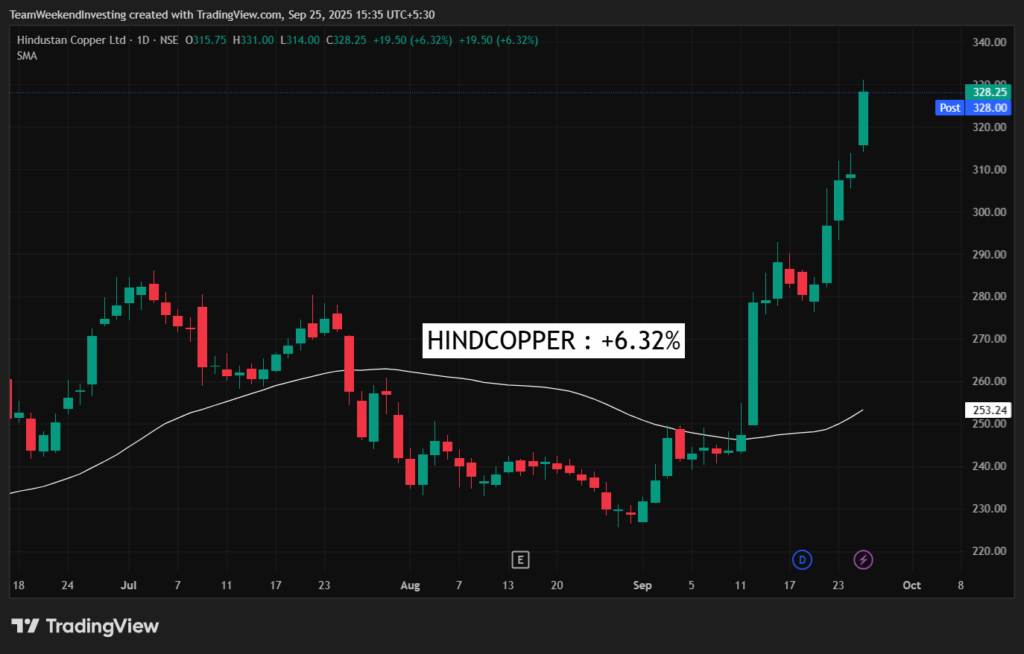The image size is (1024, 654).
Task: Click the low value L314.00
Action: tap(300, 40)
